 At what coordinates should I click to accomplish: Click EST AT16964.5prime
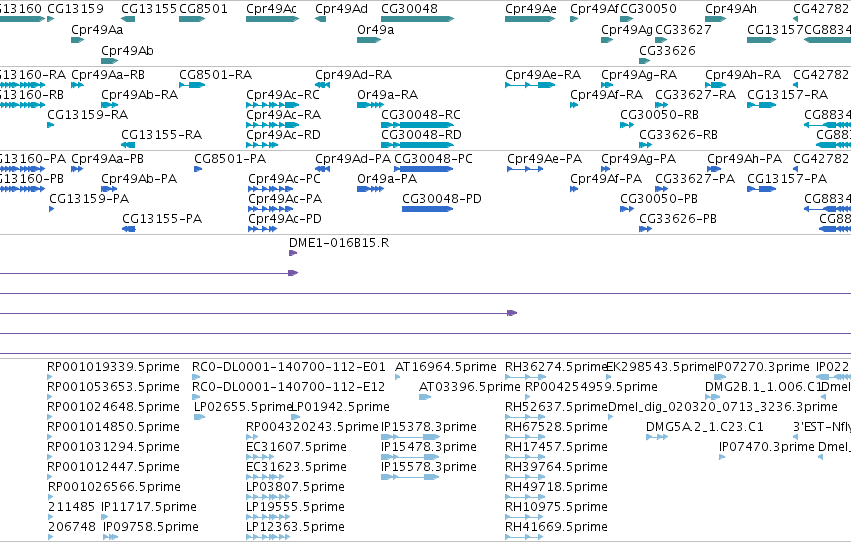[x=397, y=377]
